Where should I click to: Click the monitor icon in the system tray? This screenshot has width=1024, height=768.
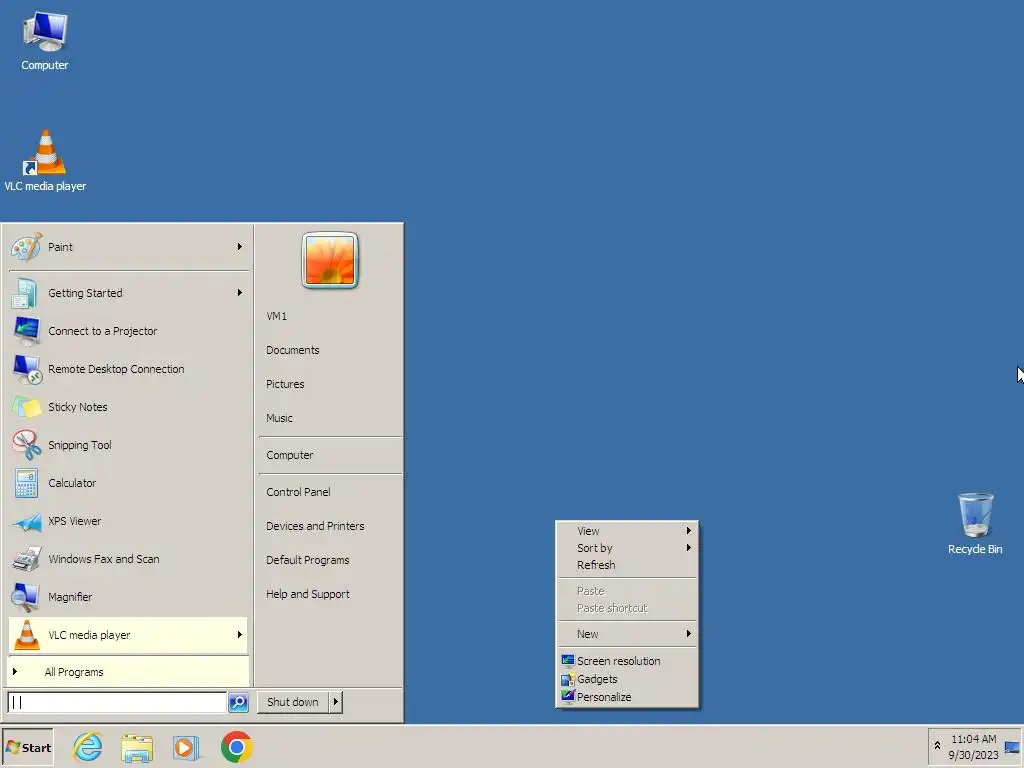1012,748
